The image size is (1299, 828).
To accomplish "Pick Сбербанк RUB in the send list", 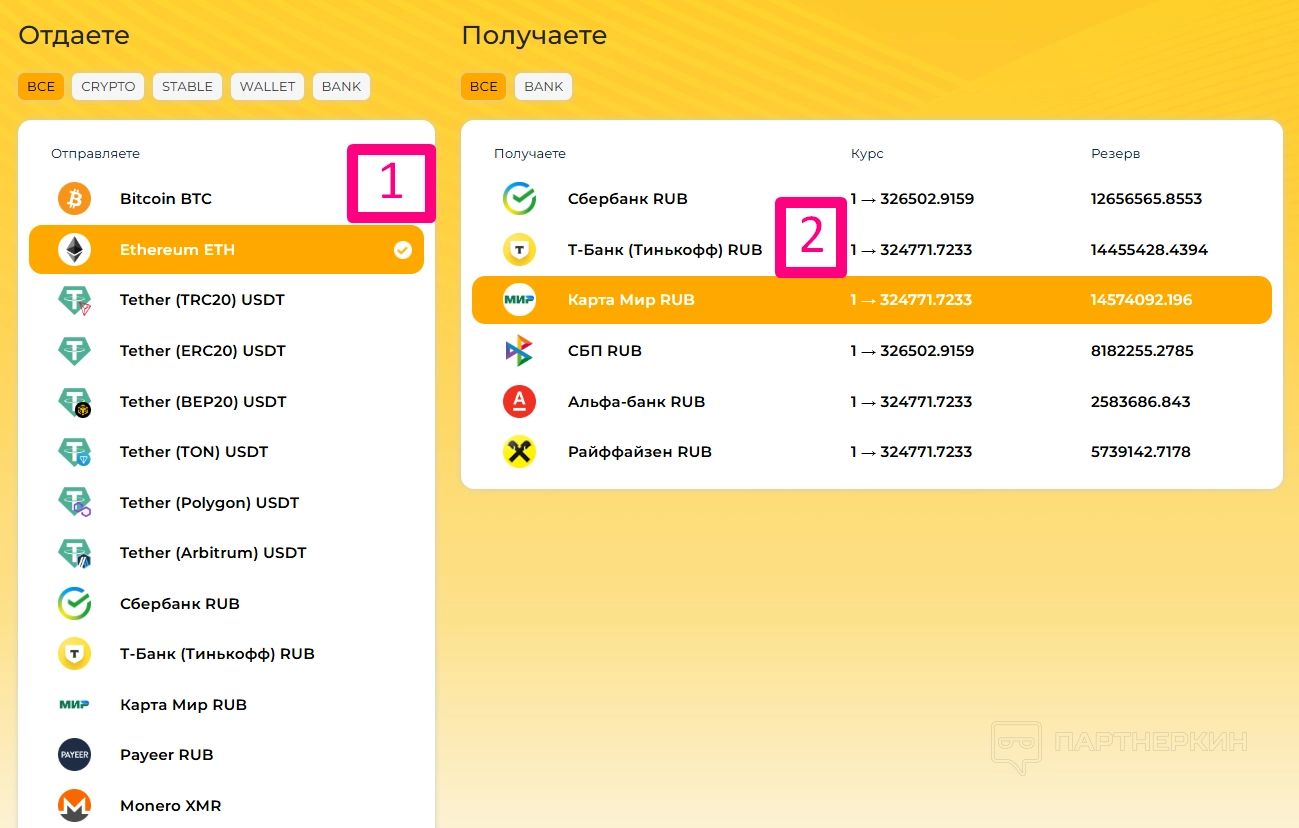I will (179, 604).
